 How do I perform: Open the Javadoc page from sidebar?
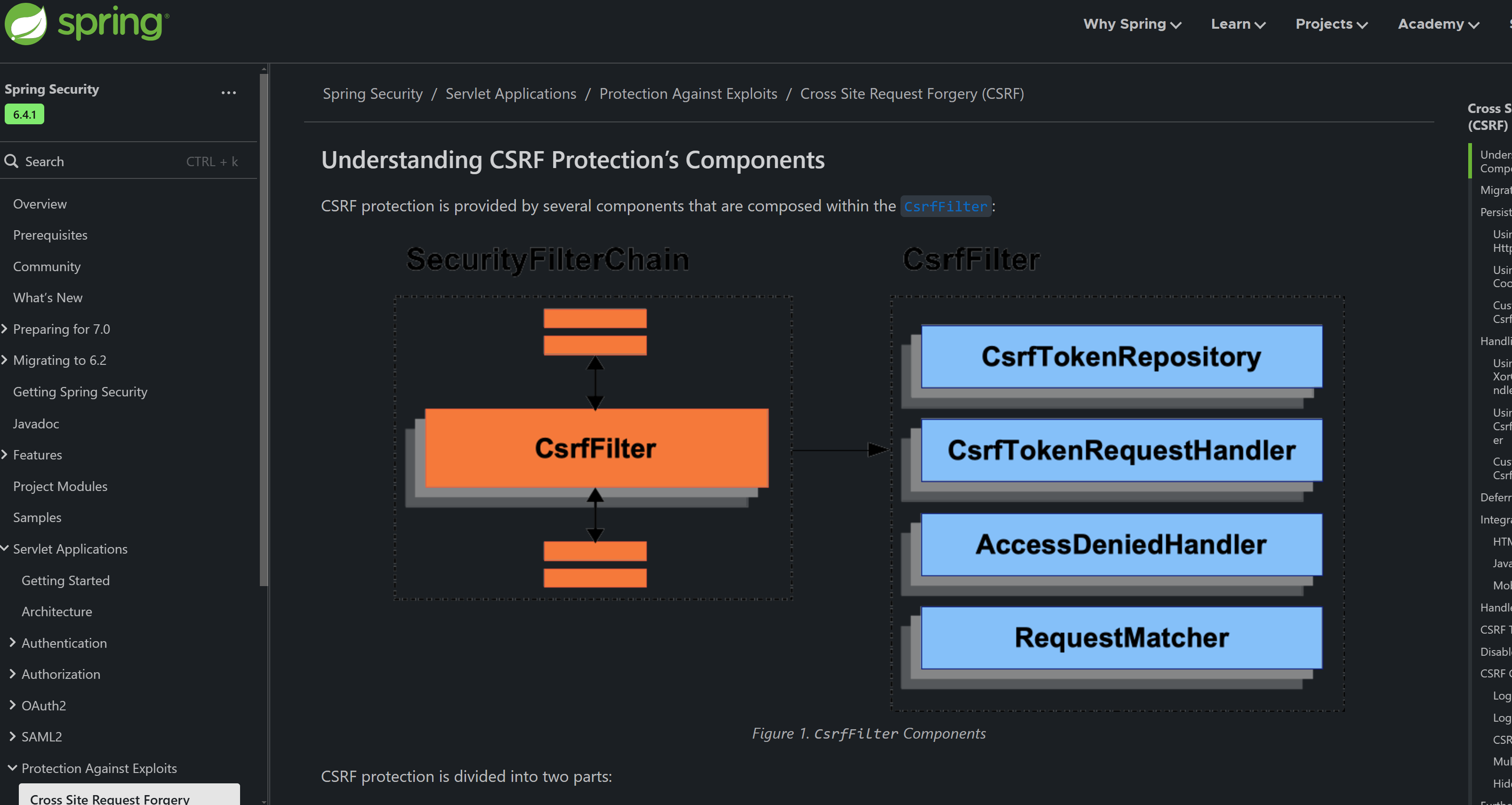tap(36, 423)
